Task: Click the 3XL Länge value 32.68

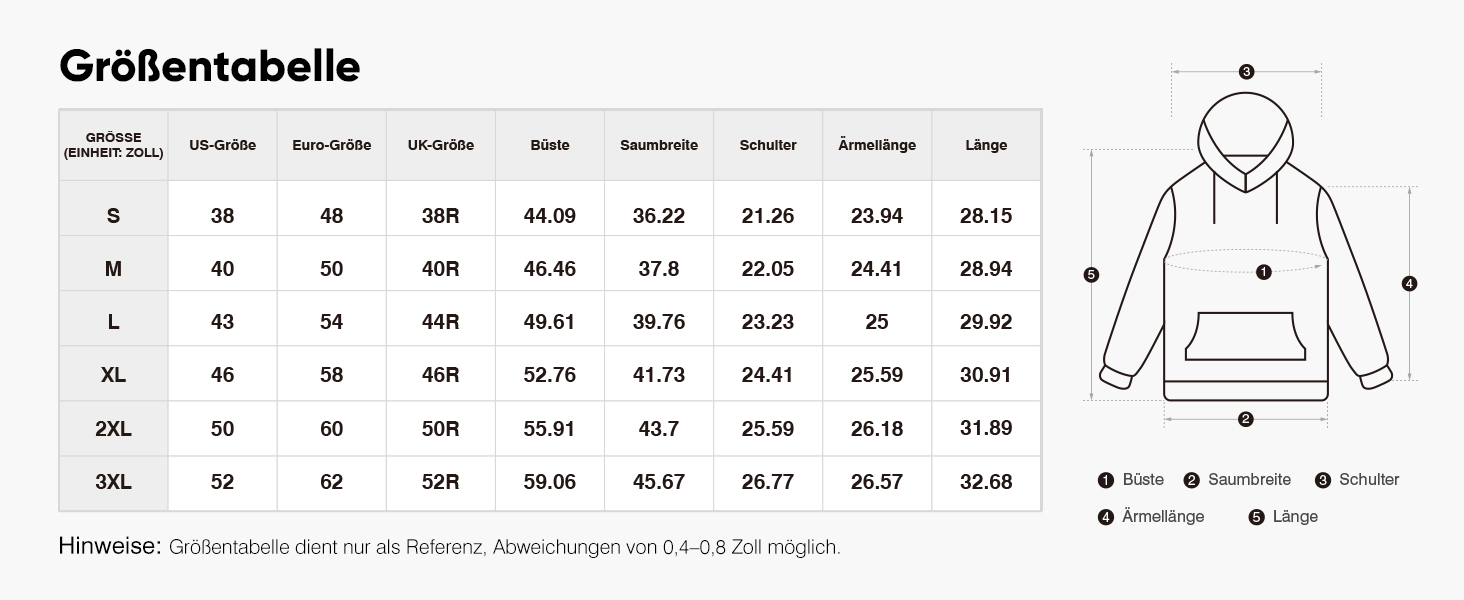Action: [986, 482]
